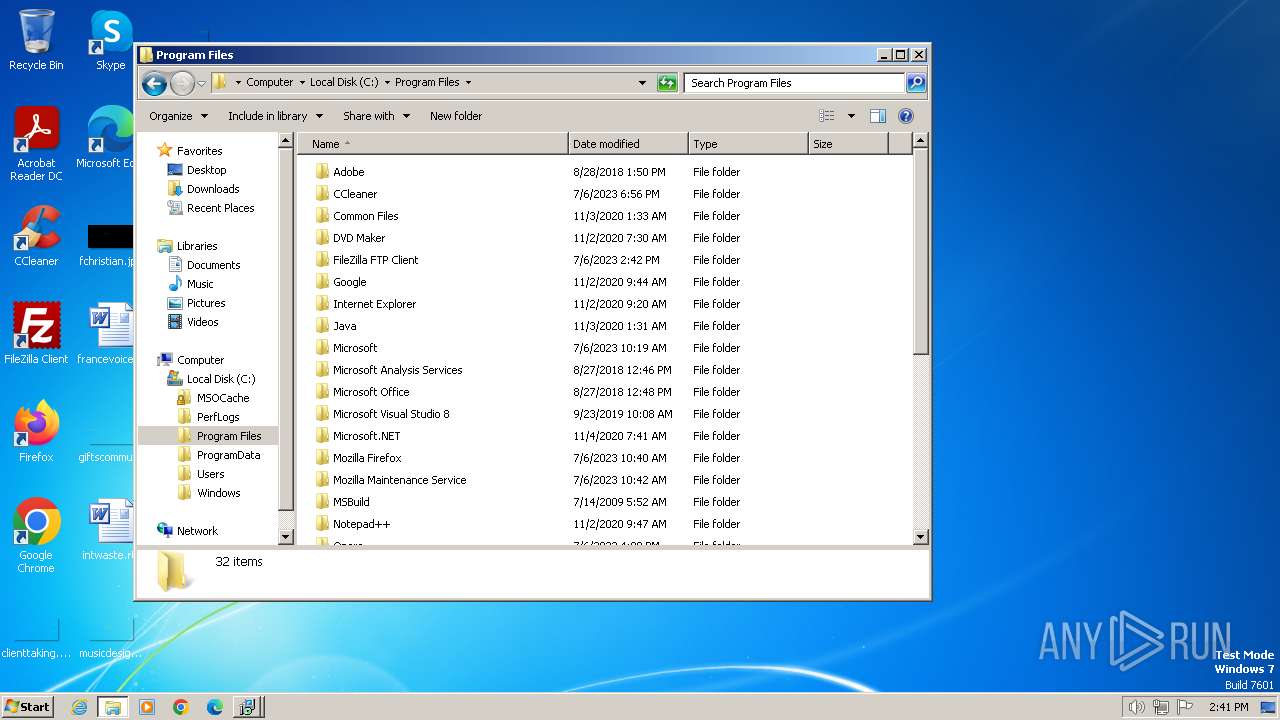Click Internet Explorer icon in taskbar
The height and width of the screenshot is (720, 1280).
point(80,707)
